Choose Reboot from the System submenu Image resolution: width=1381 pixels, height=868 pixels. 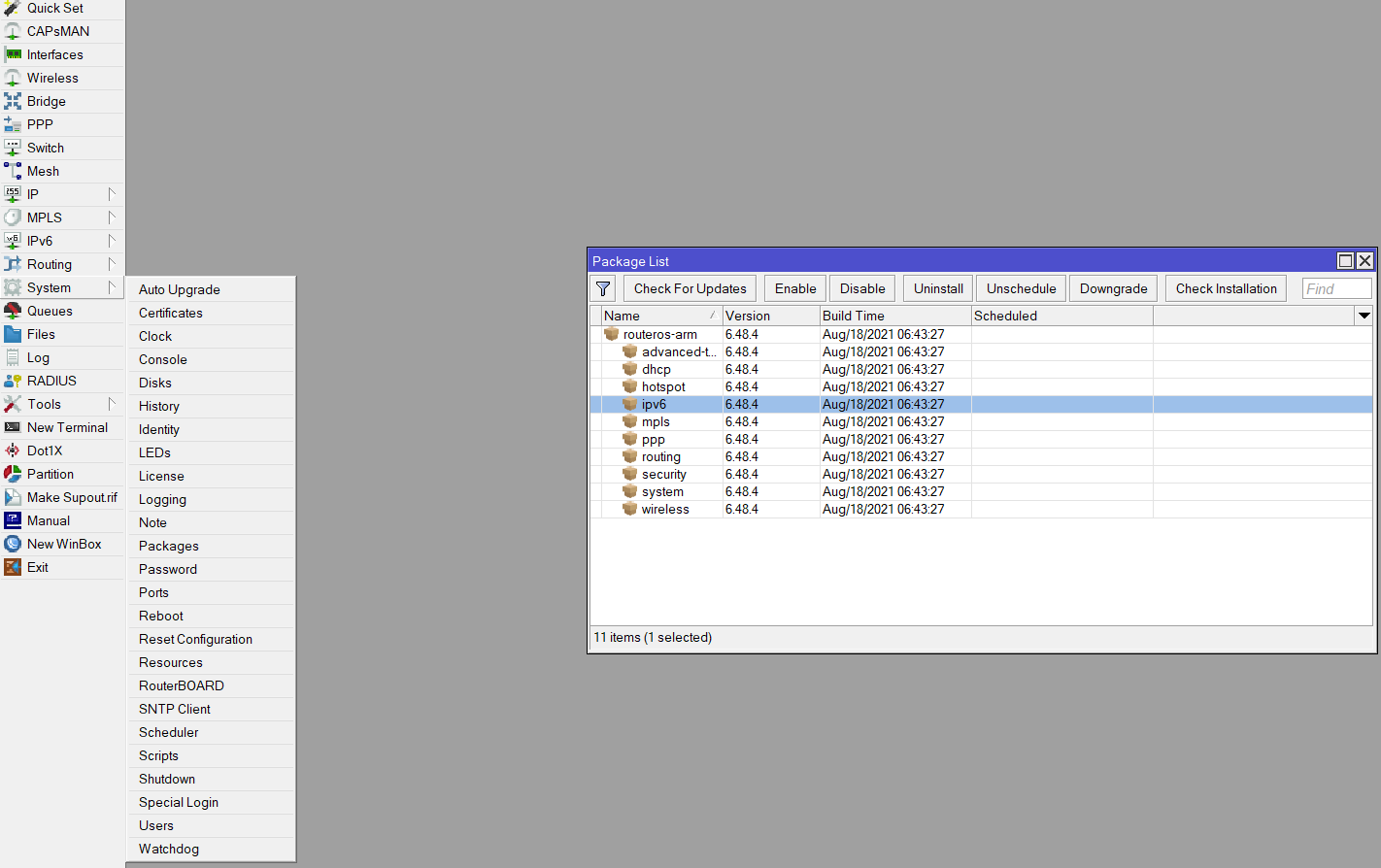coord(211,616)
